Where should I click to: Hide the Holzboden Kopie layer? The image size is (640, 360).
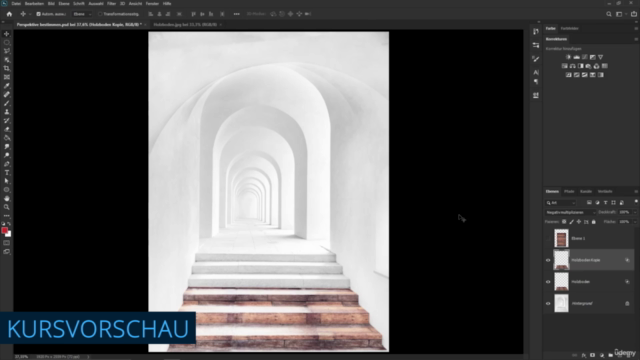548,260
